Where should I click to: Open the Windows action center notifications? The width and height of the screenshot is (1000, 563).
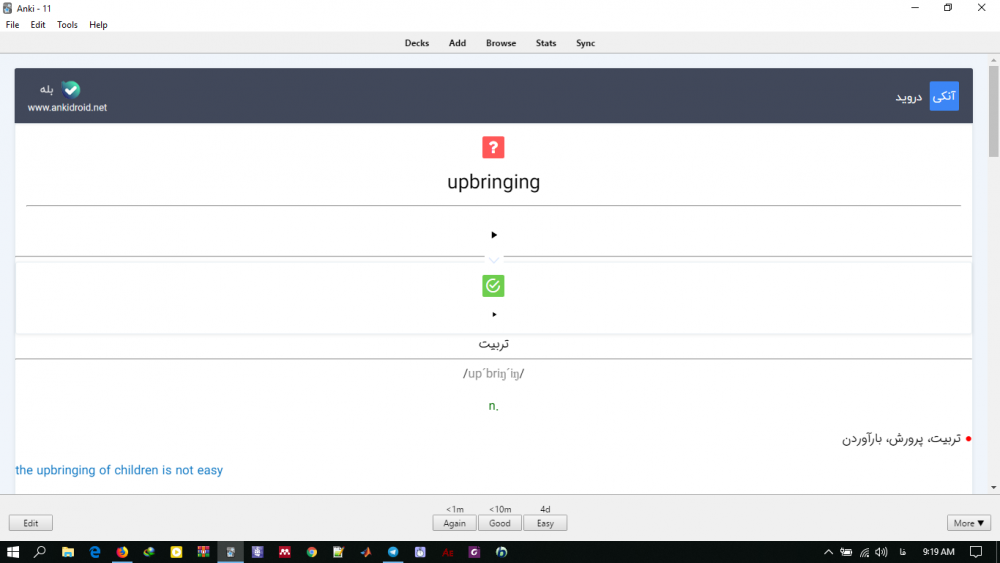tap(975, 552)
